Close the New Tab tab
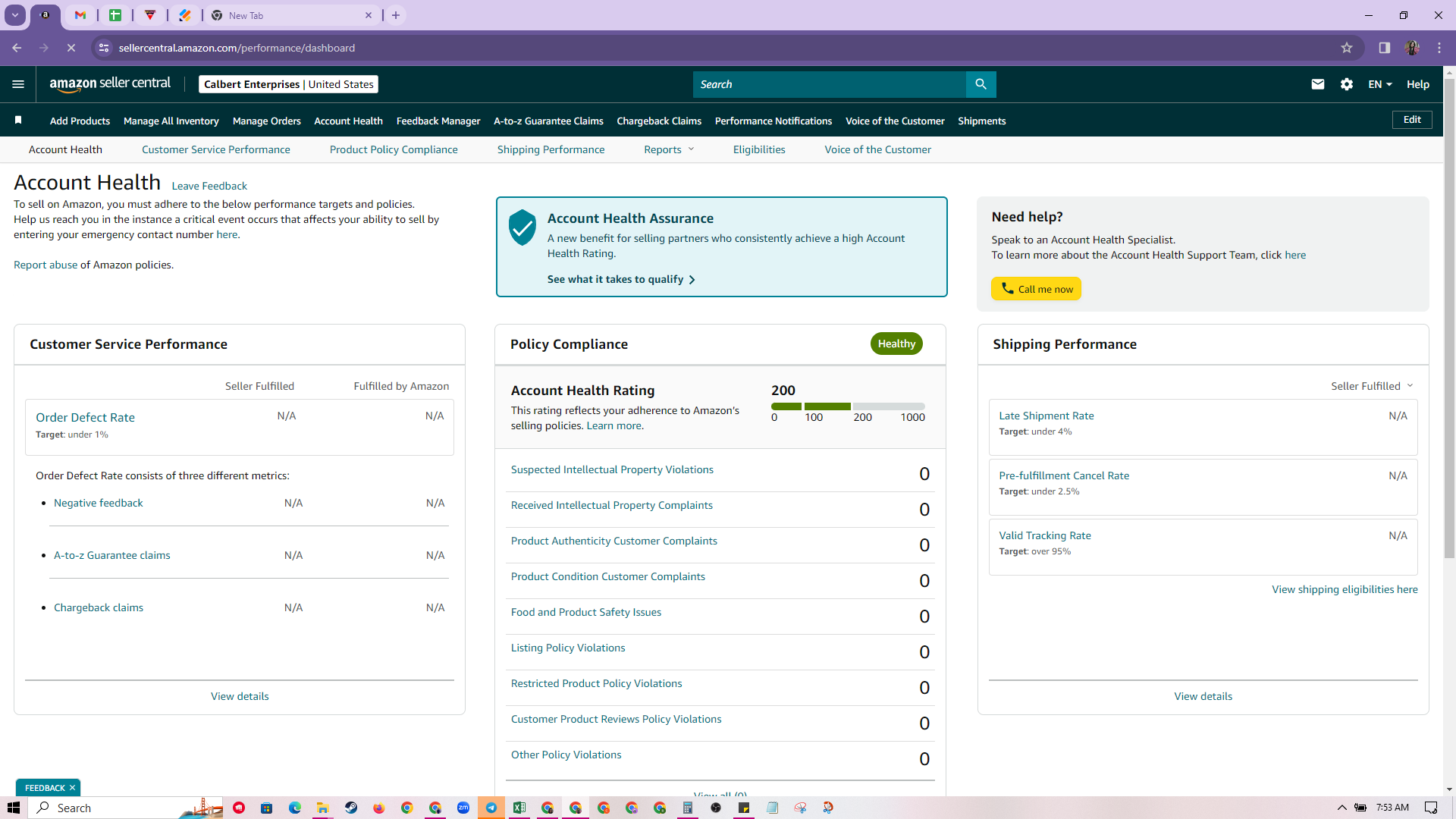 point(369,15)
